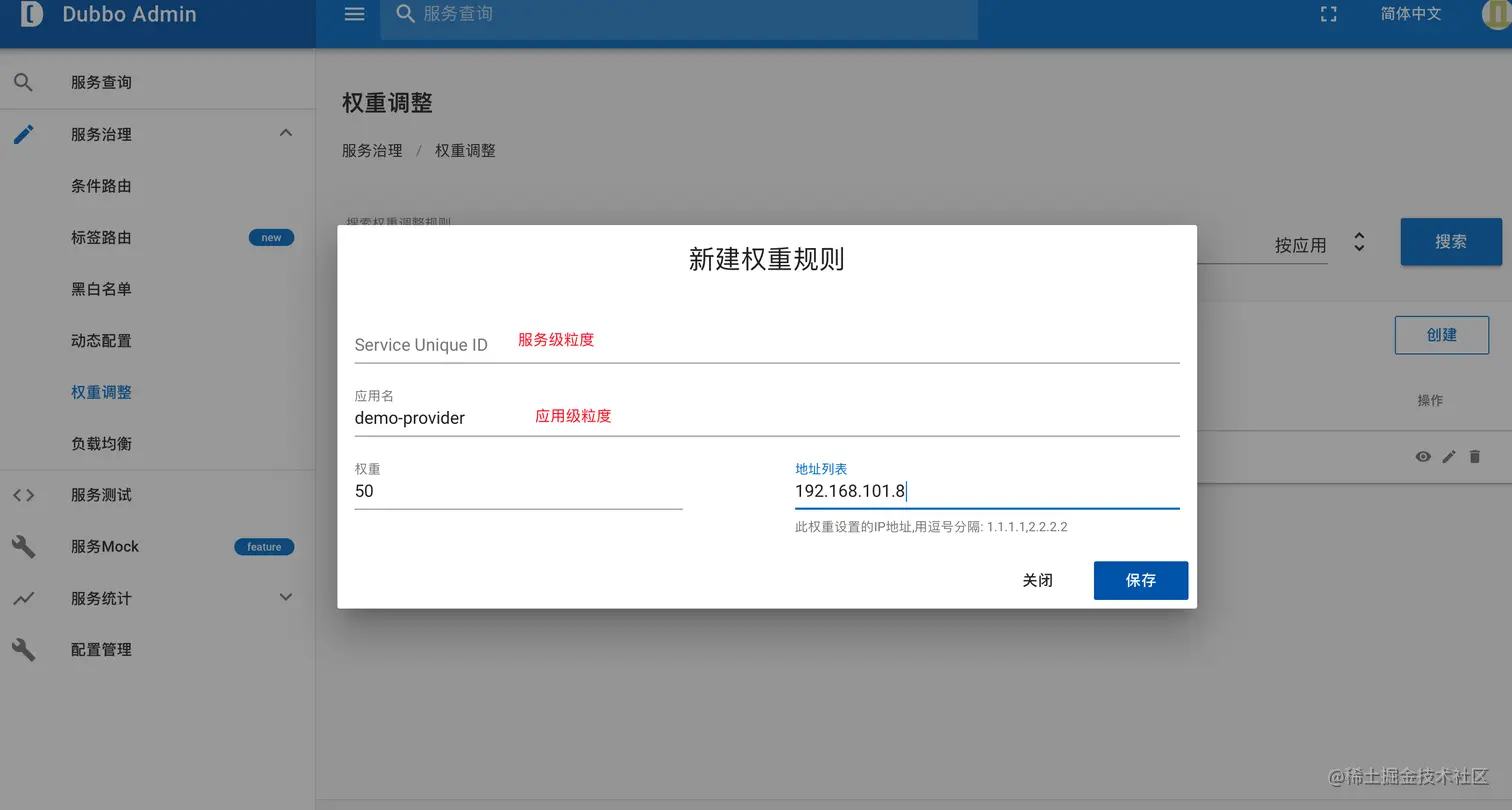View rule details with the eye icon

(1423, 457)
